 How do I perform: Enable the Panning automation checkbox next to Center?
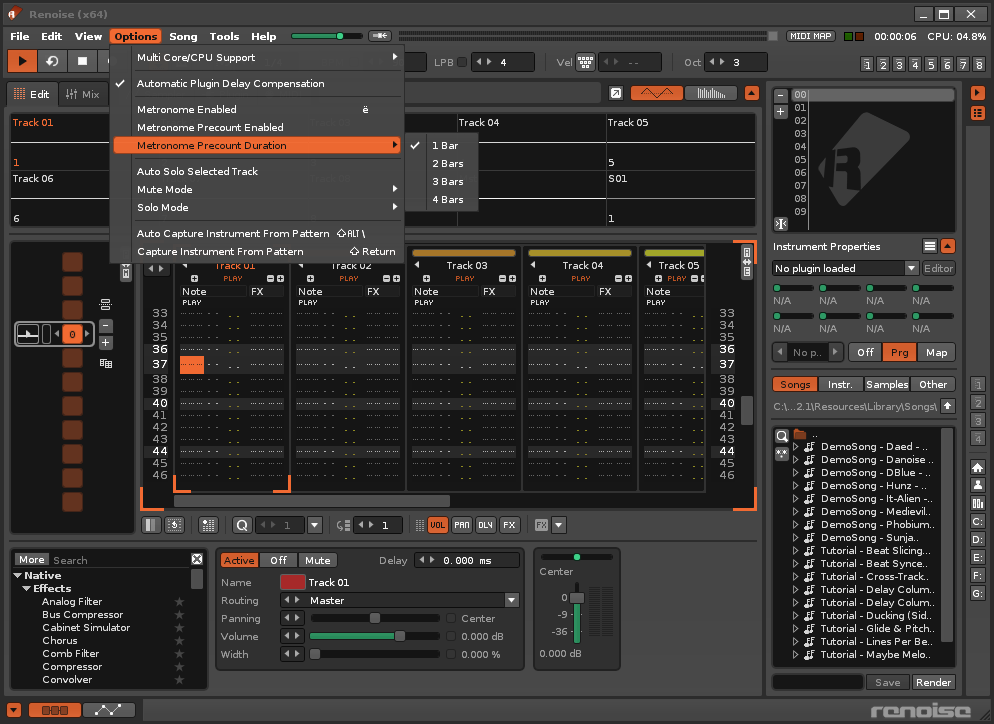pyautogui.click(x=451, y=619)
